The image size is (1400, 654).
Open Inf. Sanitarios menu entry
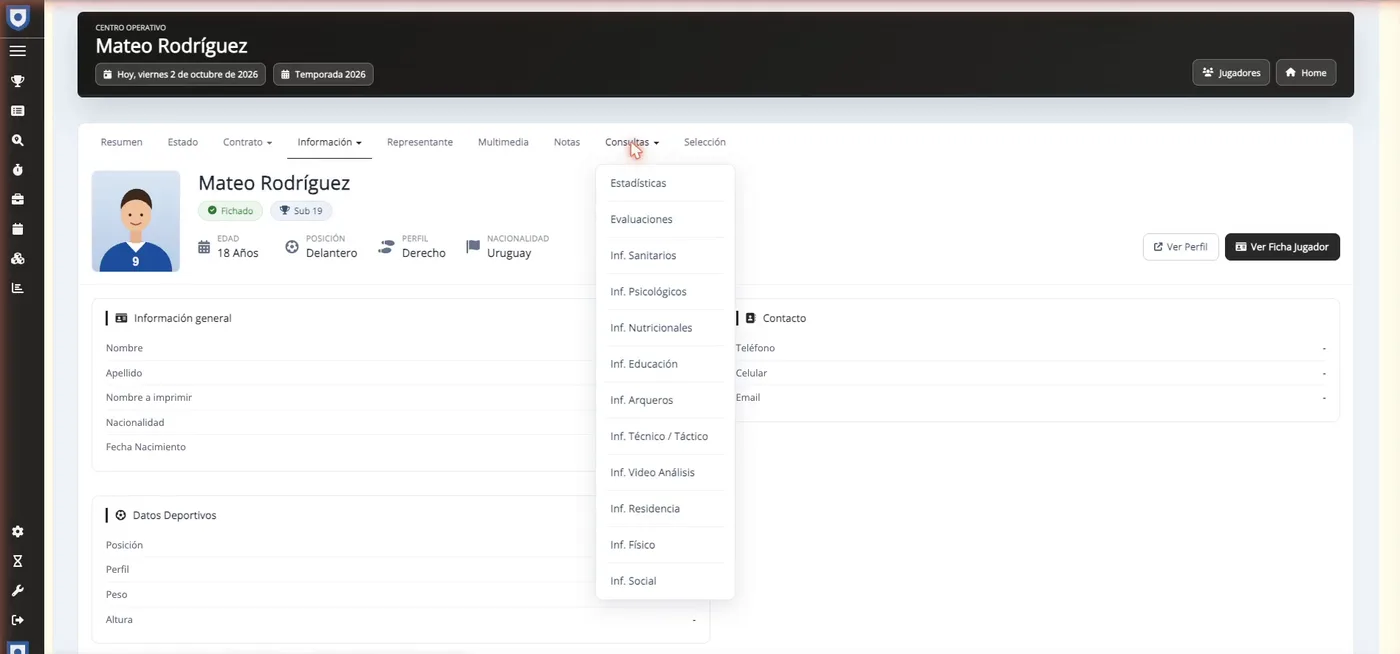[x=665, y=255]
